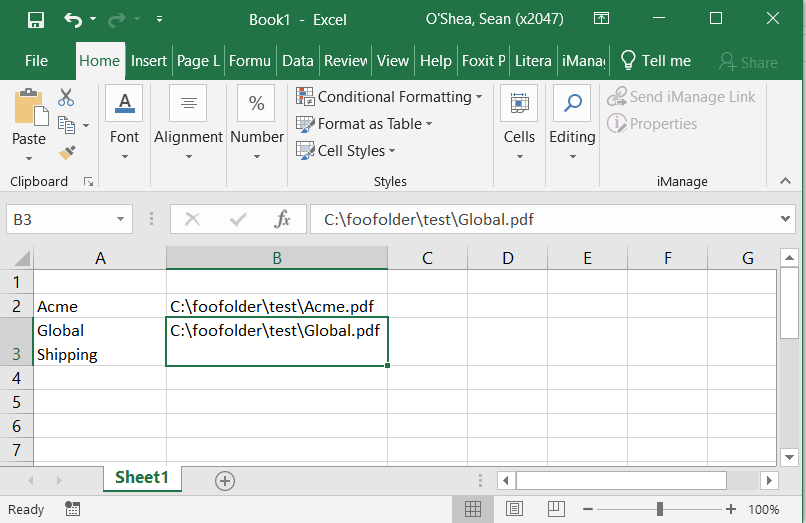Open the Litera ribbon tab
The width and height of the screenshot is (806, 523).
tap(533, 61)
